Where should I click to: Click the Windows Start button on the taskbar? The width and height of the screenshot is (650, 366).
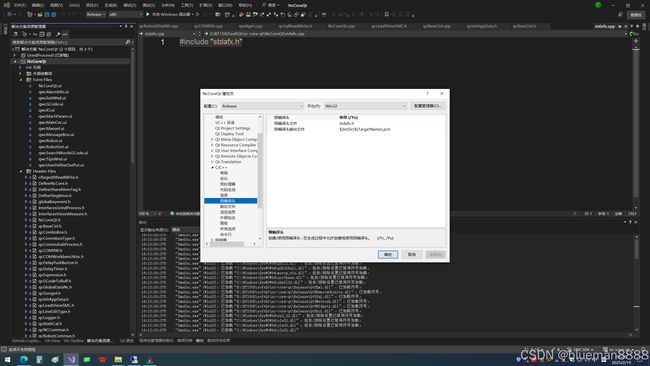point(7,359)
